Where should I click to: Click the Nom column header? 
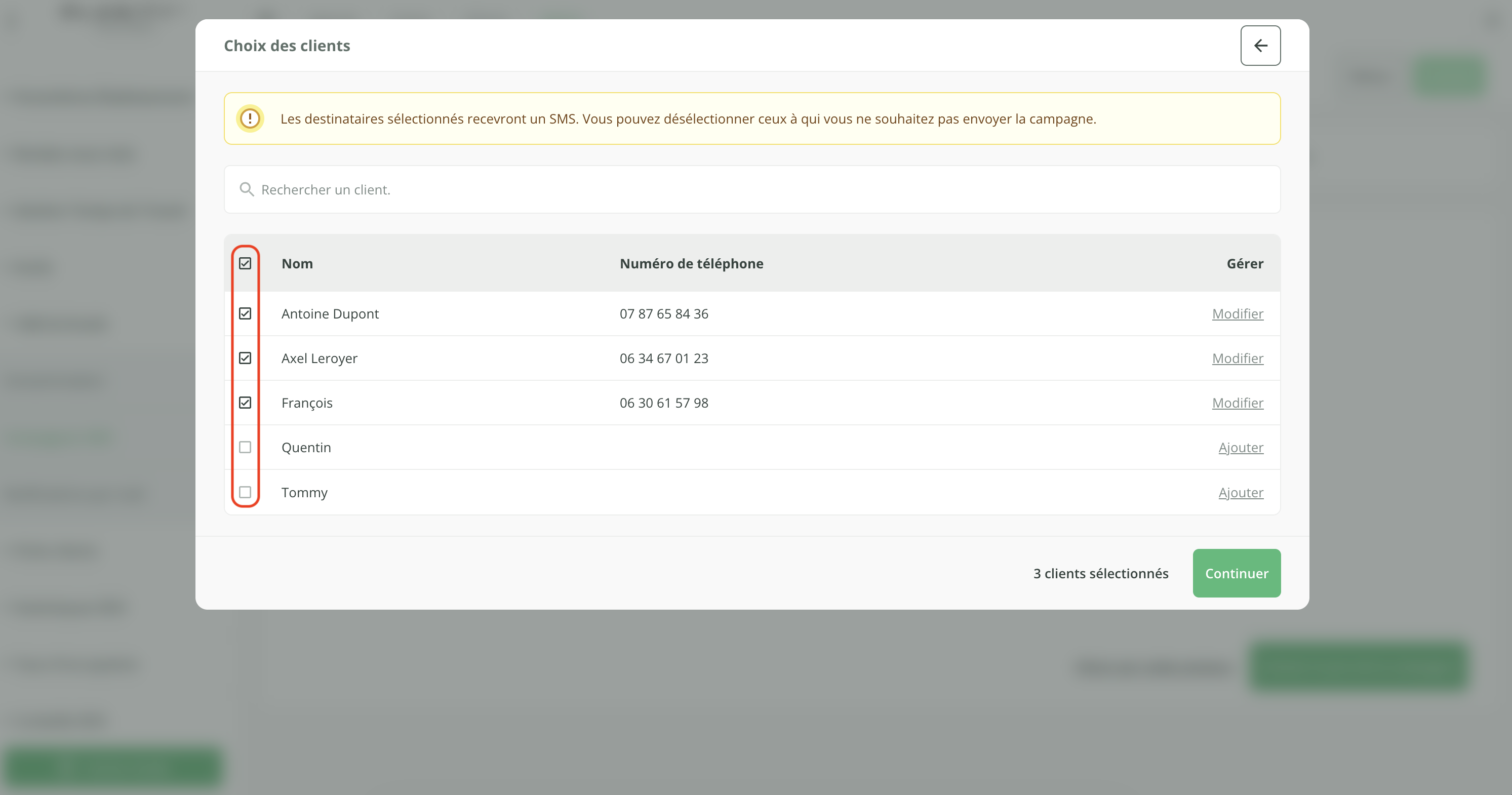(297, 264)
